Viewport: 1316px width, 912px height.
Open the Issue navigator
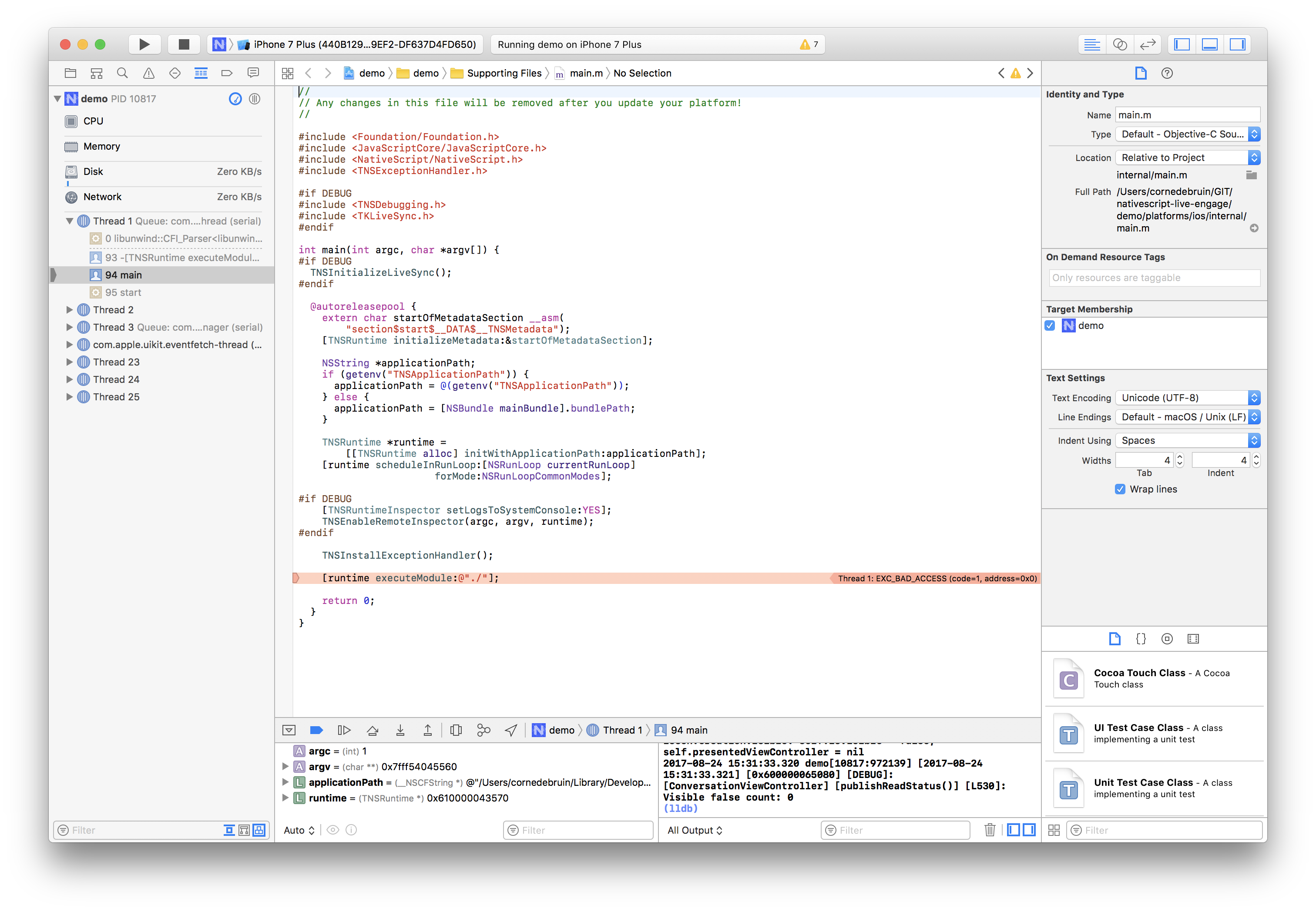148,73
